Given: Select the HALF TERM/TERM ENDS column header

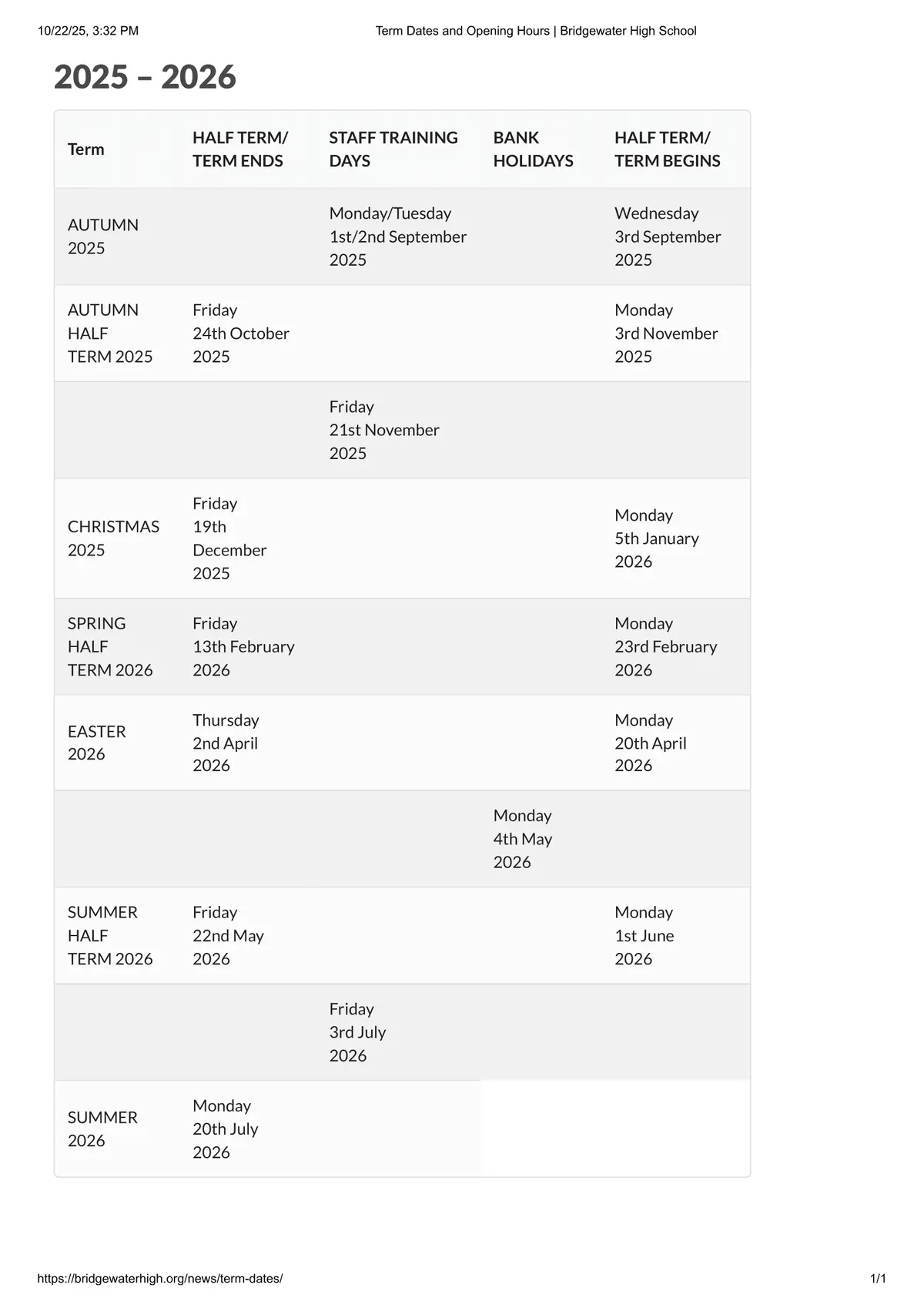Looking at the screenshot, I should tap(240, 149).
